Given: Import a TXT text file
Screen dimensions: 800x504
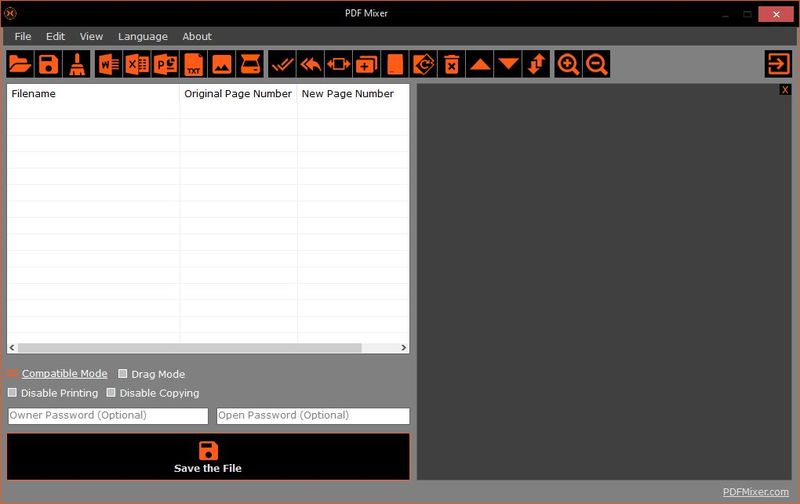Looking at the screenshot, I should pos(194,64).
